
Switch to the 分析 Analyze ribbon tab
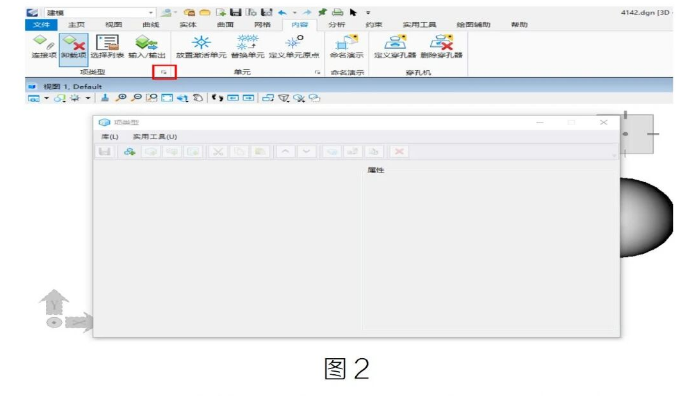pos(336,25)
